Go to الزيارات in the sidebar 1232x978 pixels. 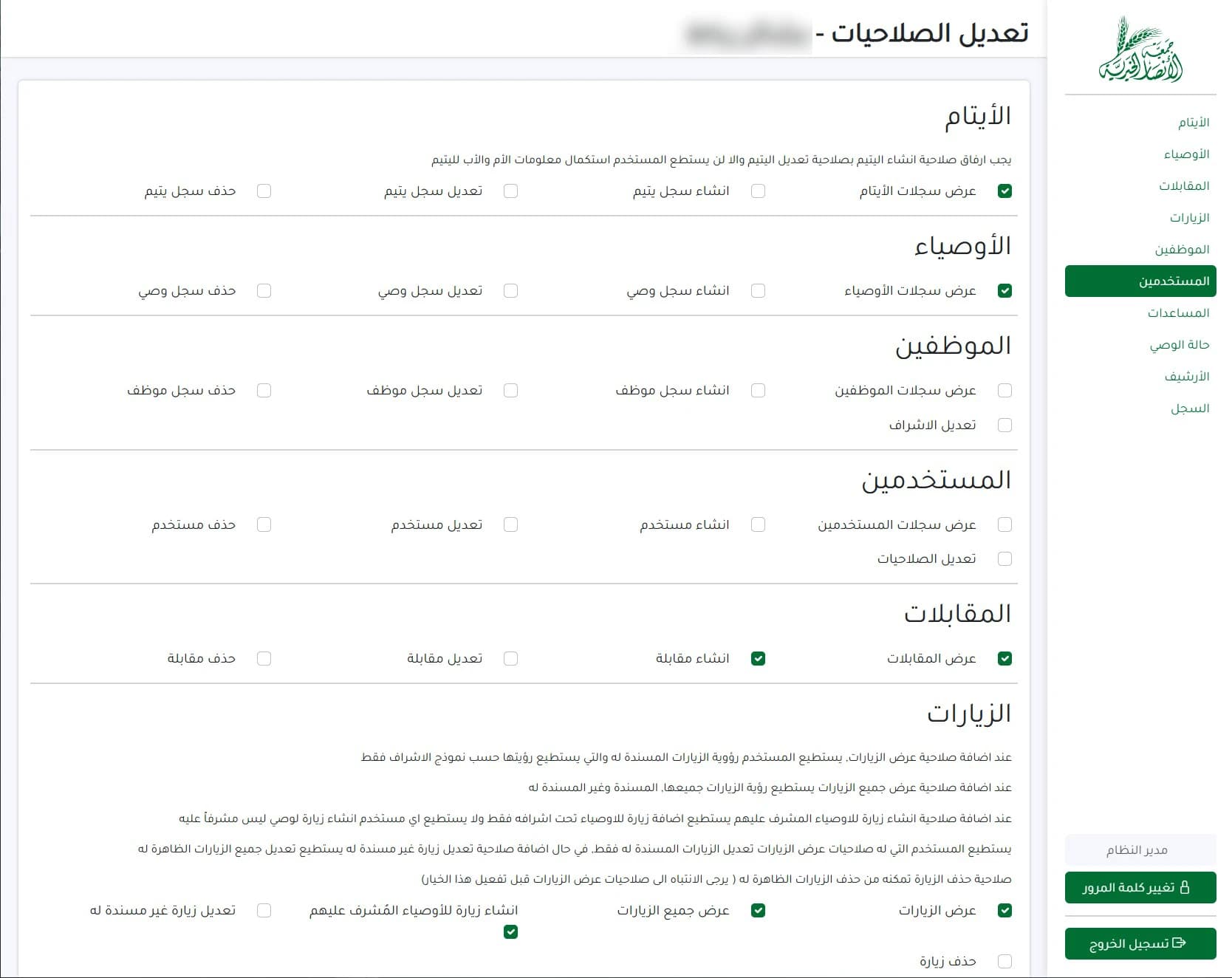[x=1189, y=218]
